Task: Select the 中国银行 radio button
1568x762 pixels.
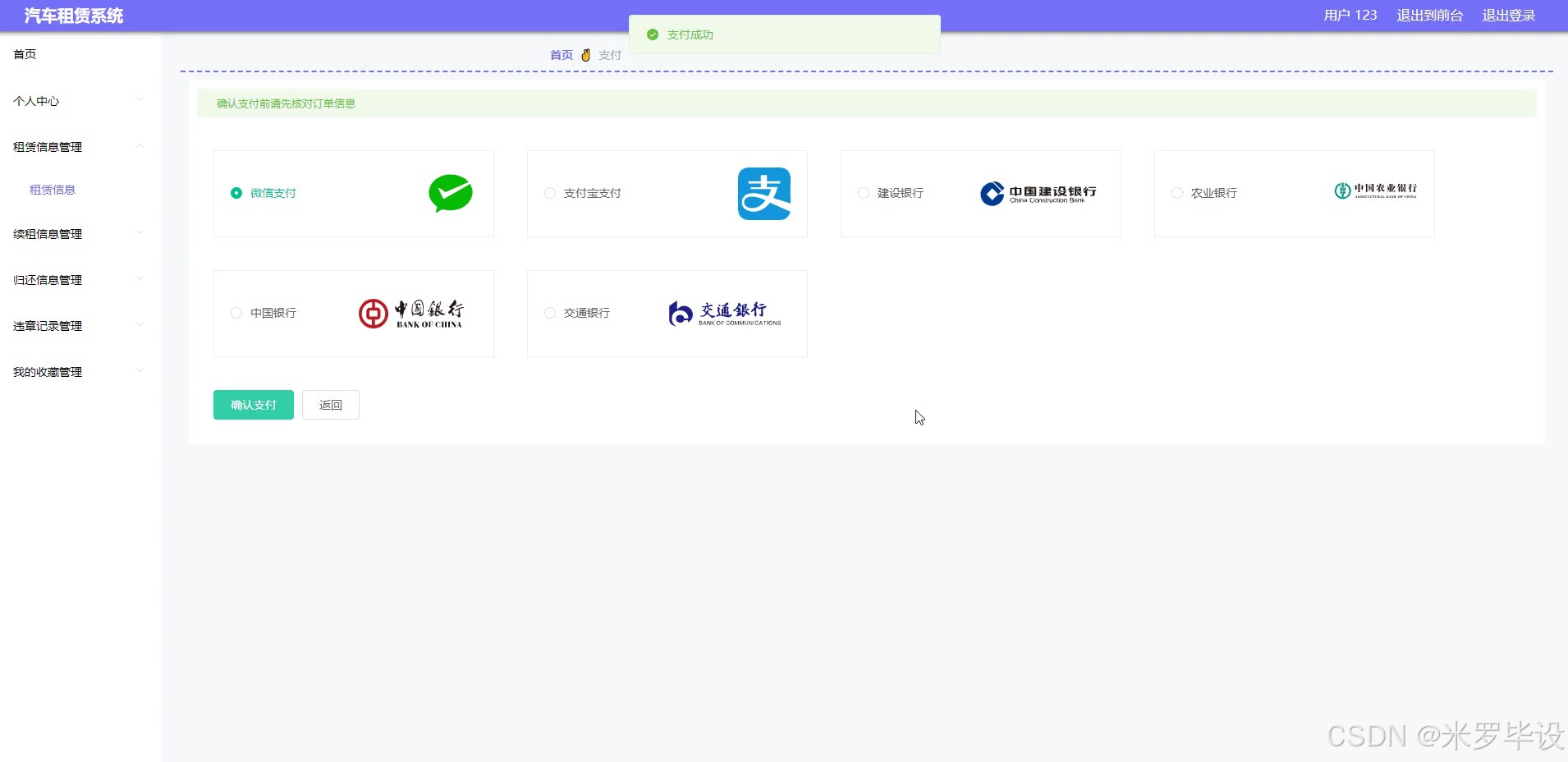Action: point(236,313)
